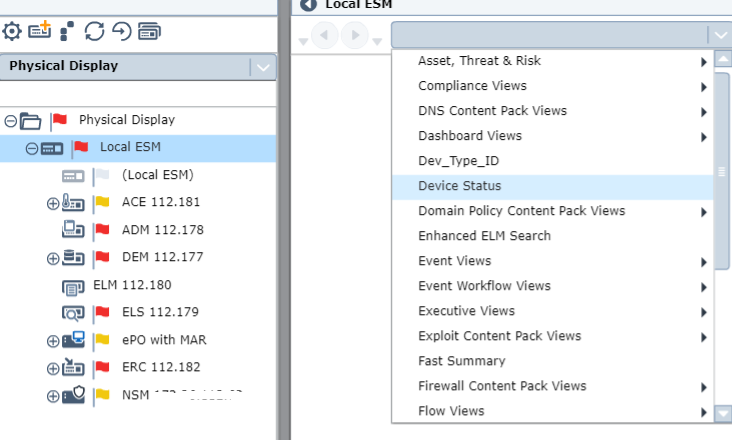
Task: Click the views list scroll down arrow
Action: (723, 413)
